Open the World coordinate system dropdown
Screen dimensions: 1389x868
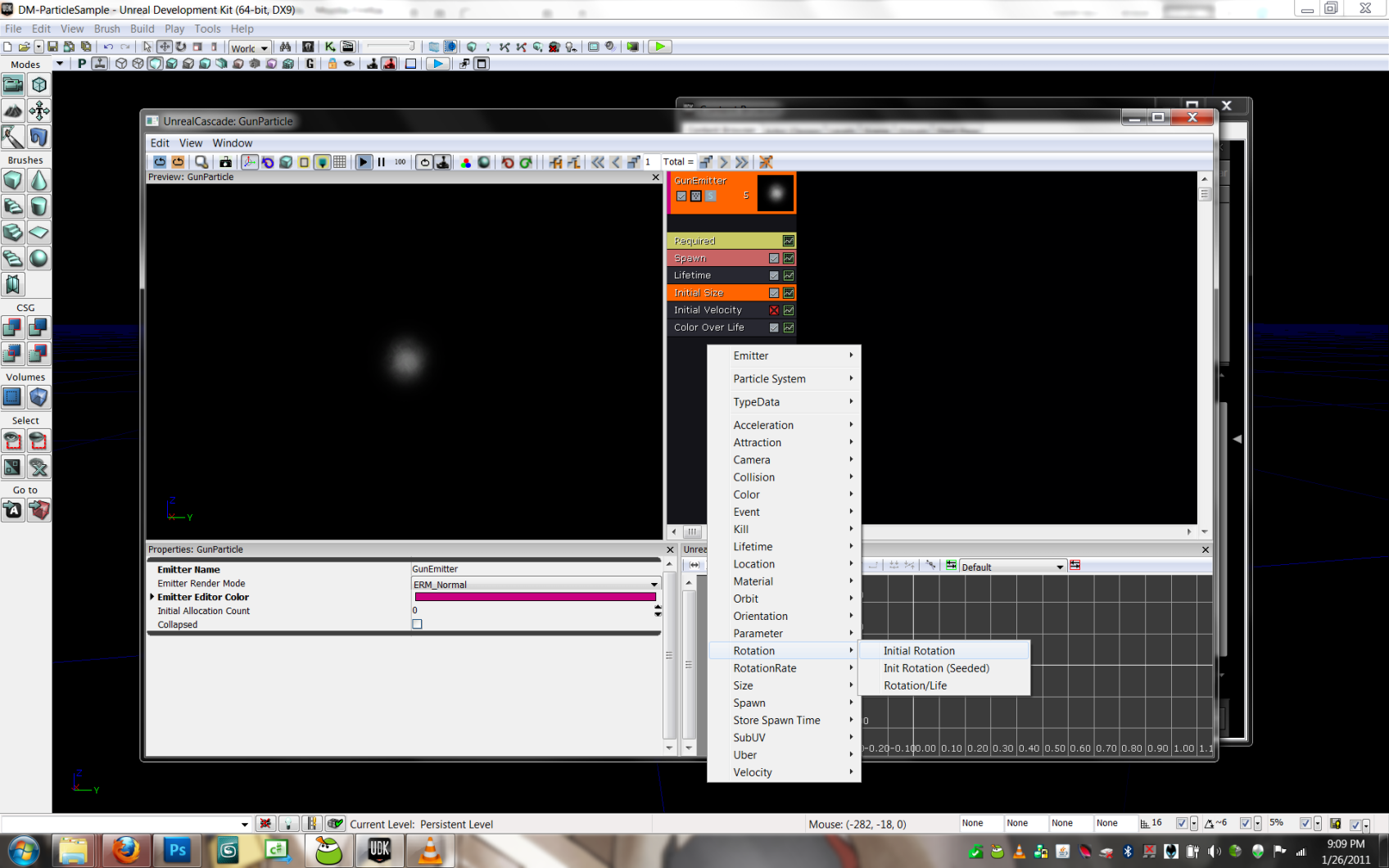click(250, 47)
